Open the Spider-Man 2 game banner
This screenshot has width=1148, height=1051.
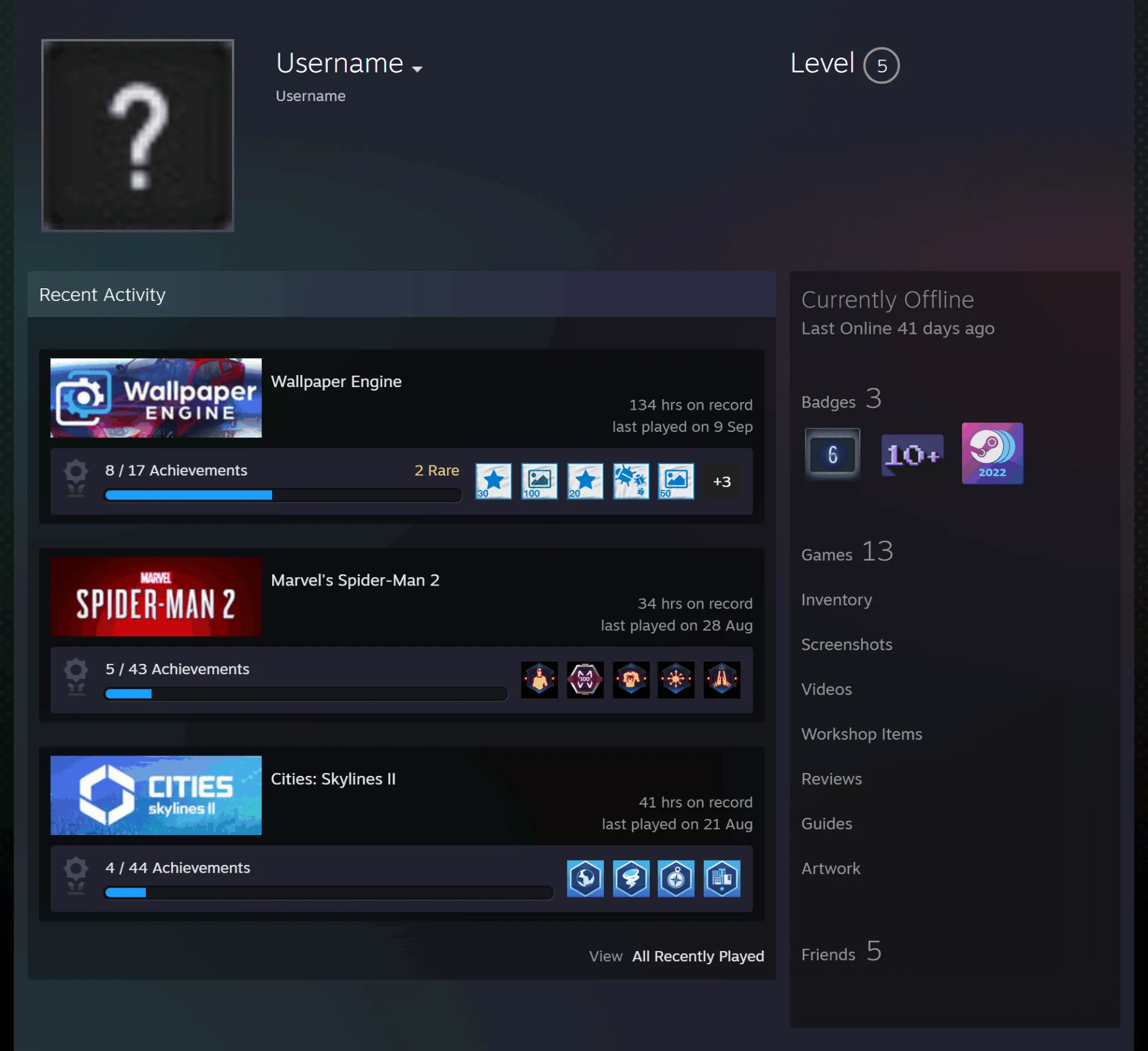point(156,596)
